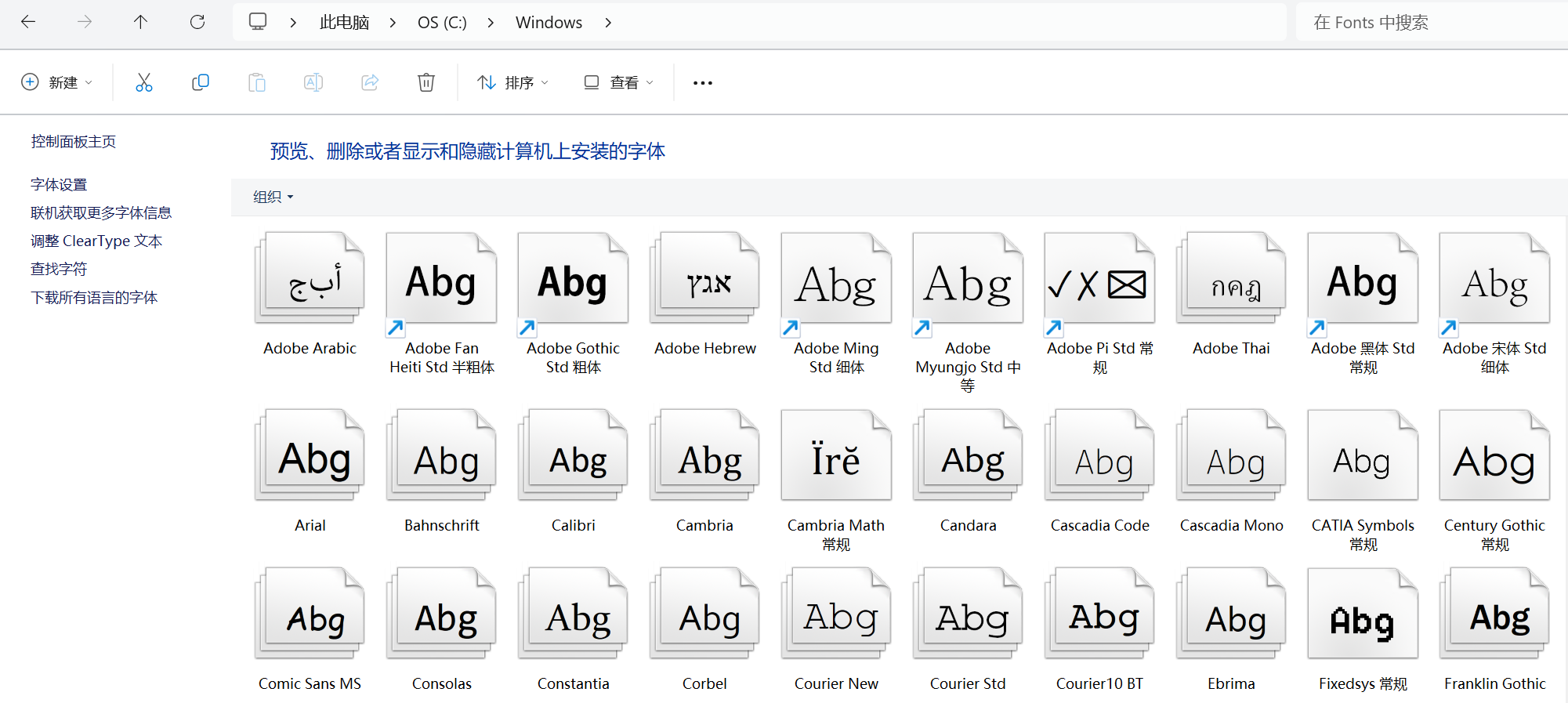Select the Adobe Thai font icon

coord(1232,278)
